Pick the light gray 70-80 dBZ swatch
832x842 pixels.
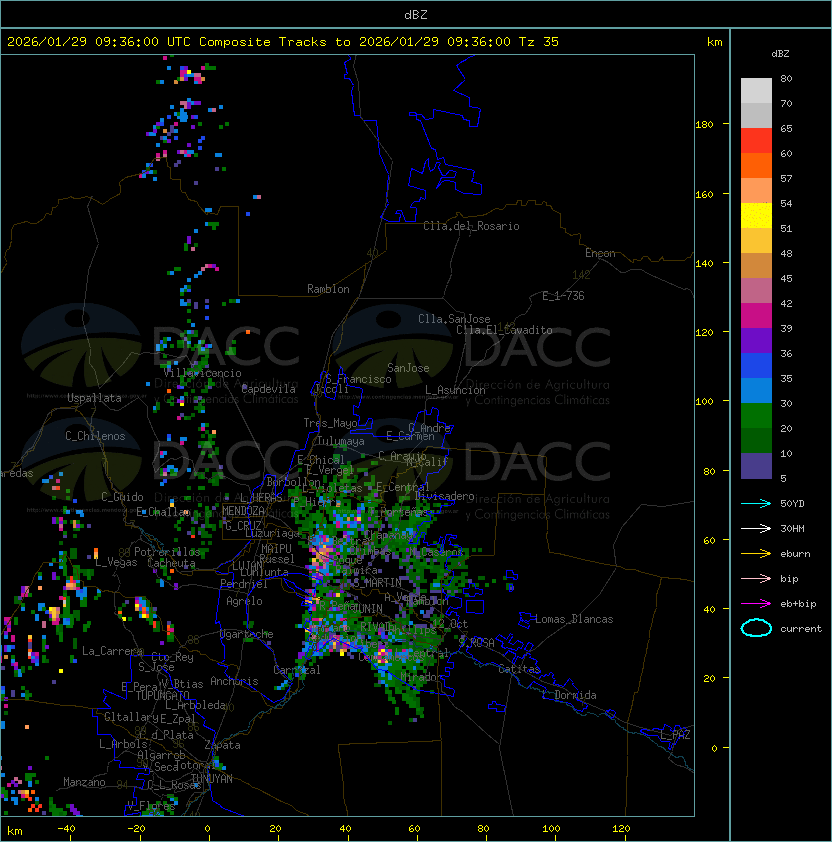click(756, 91)
